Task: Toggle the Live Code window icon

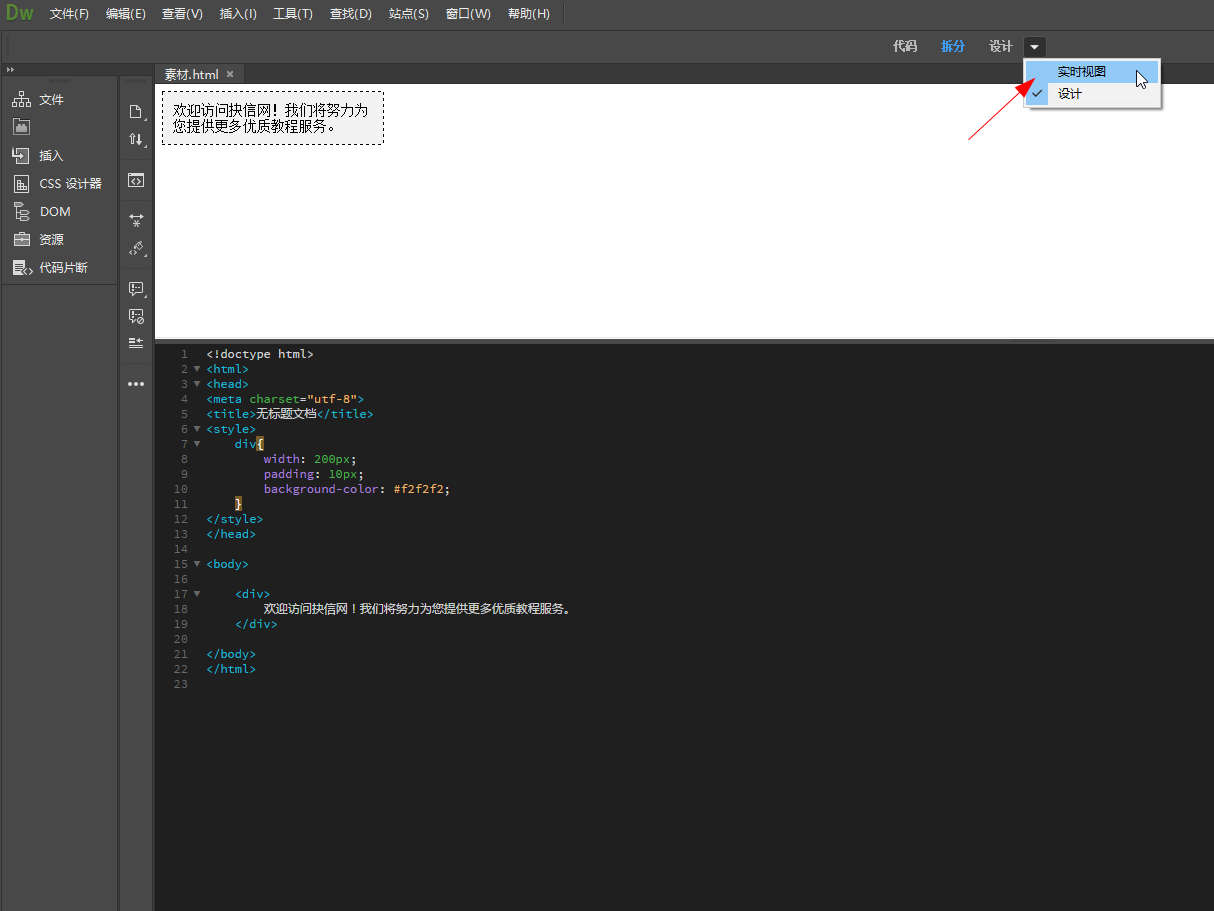Action: tap(136, 181)
